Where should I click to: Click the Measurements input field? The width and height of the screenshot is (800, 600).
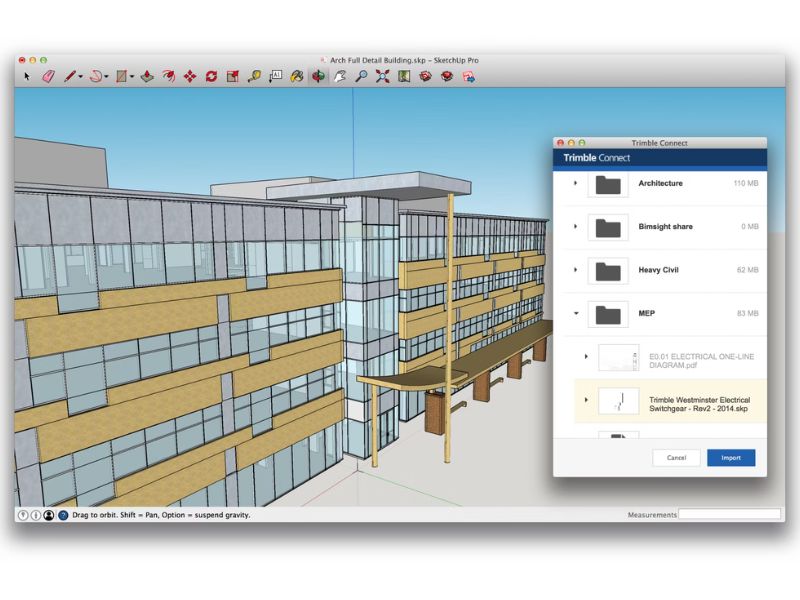click(x=730, y=515)
